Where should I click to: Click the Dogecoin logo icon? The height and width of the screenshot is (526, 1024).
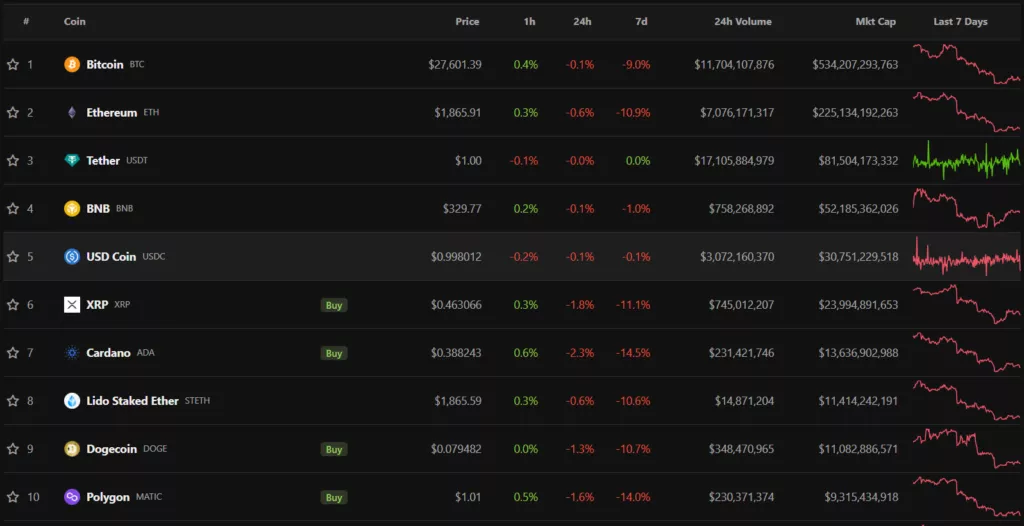click(x=72, y=449)
